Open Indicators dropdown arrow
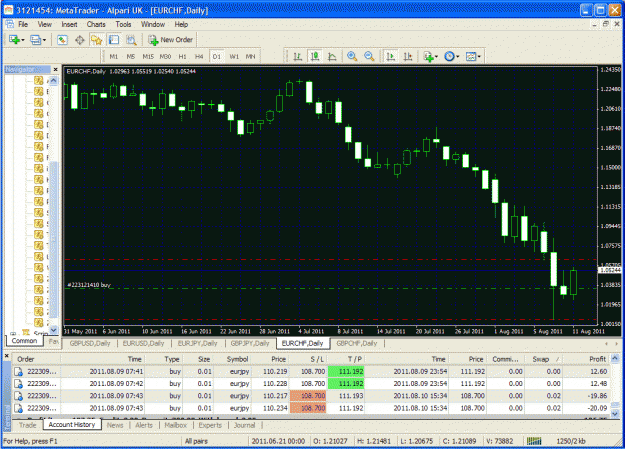The image size is (625, 449). 436,57
